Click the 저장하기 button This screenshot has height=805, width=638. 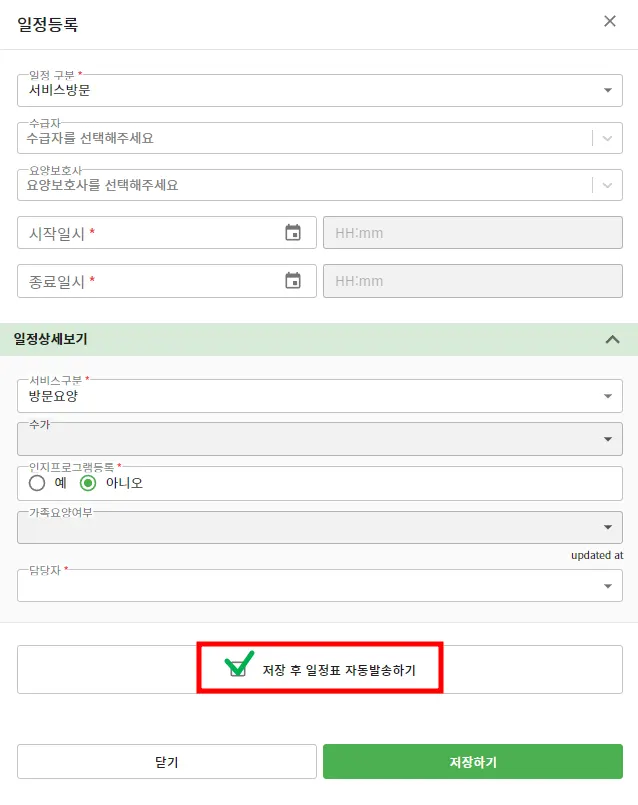point(472,762)
